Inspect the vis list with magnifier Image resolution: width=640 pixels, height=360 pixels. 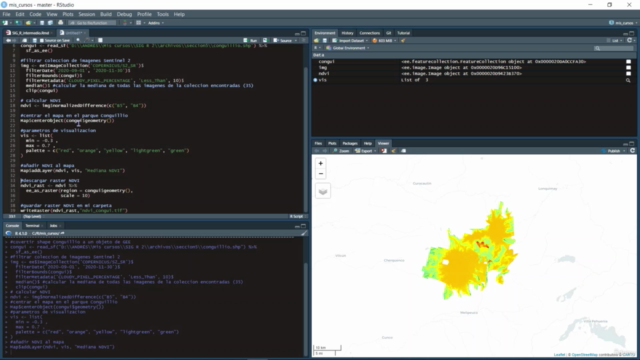(x=628, y=80)
